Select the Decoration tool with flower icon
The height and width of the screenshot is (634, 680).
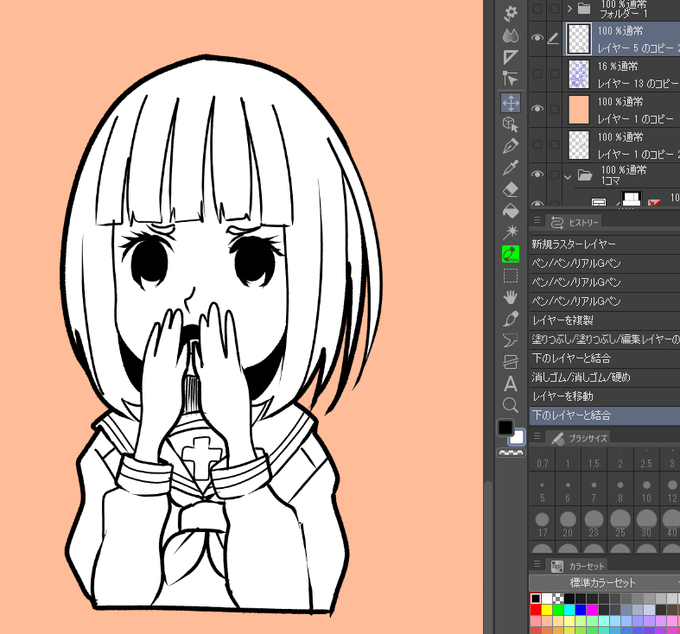coord(510,13)
